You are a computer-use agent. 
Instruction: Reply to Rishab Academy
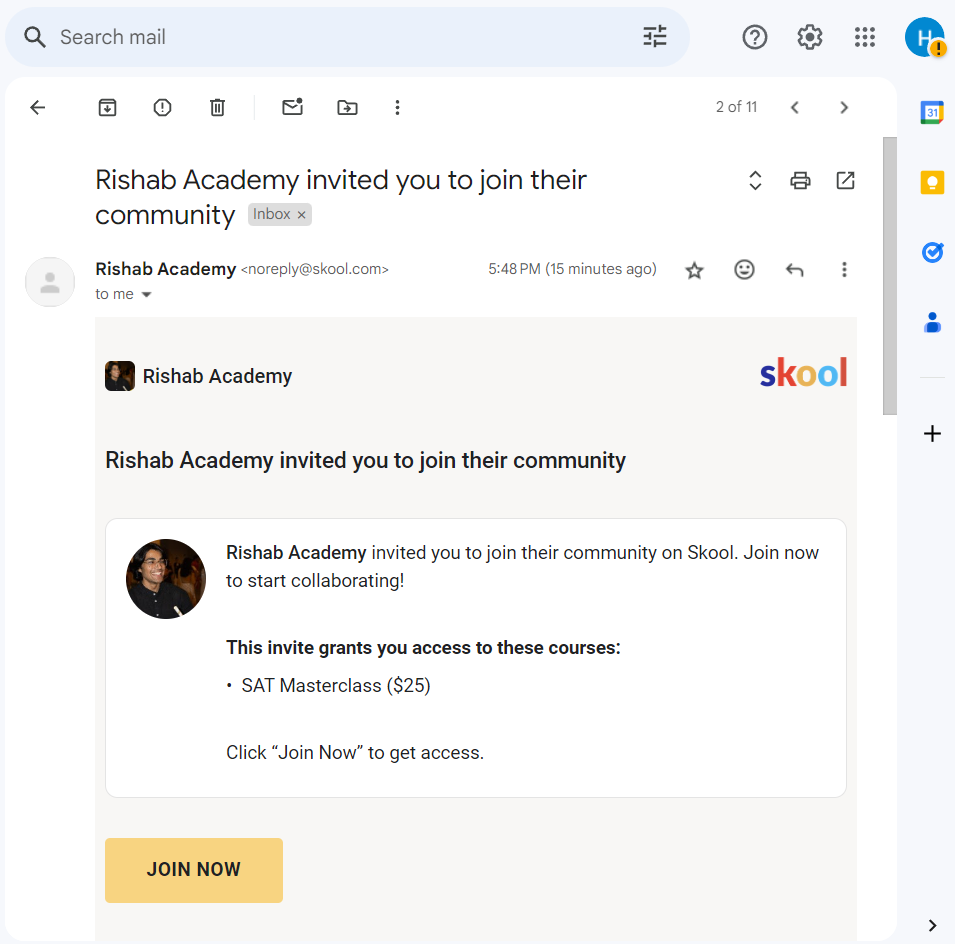click(x=794, y=269)
